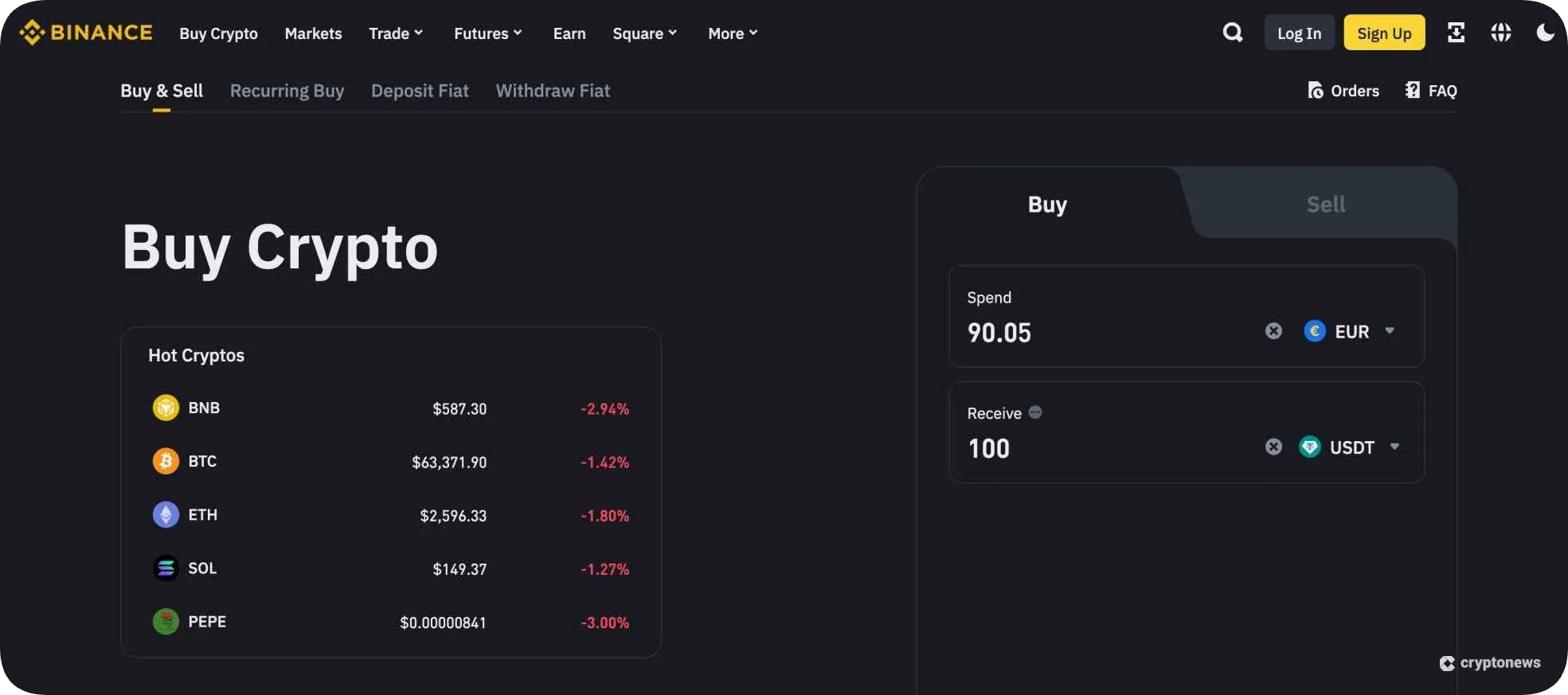The image size is (1568, 695).
Task: Open the language globe icon
Action: (1501, 33)
